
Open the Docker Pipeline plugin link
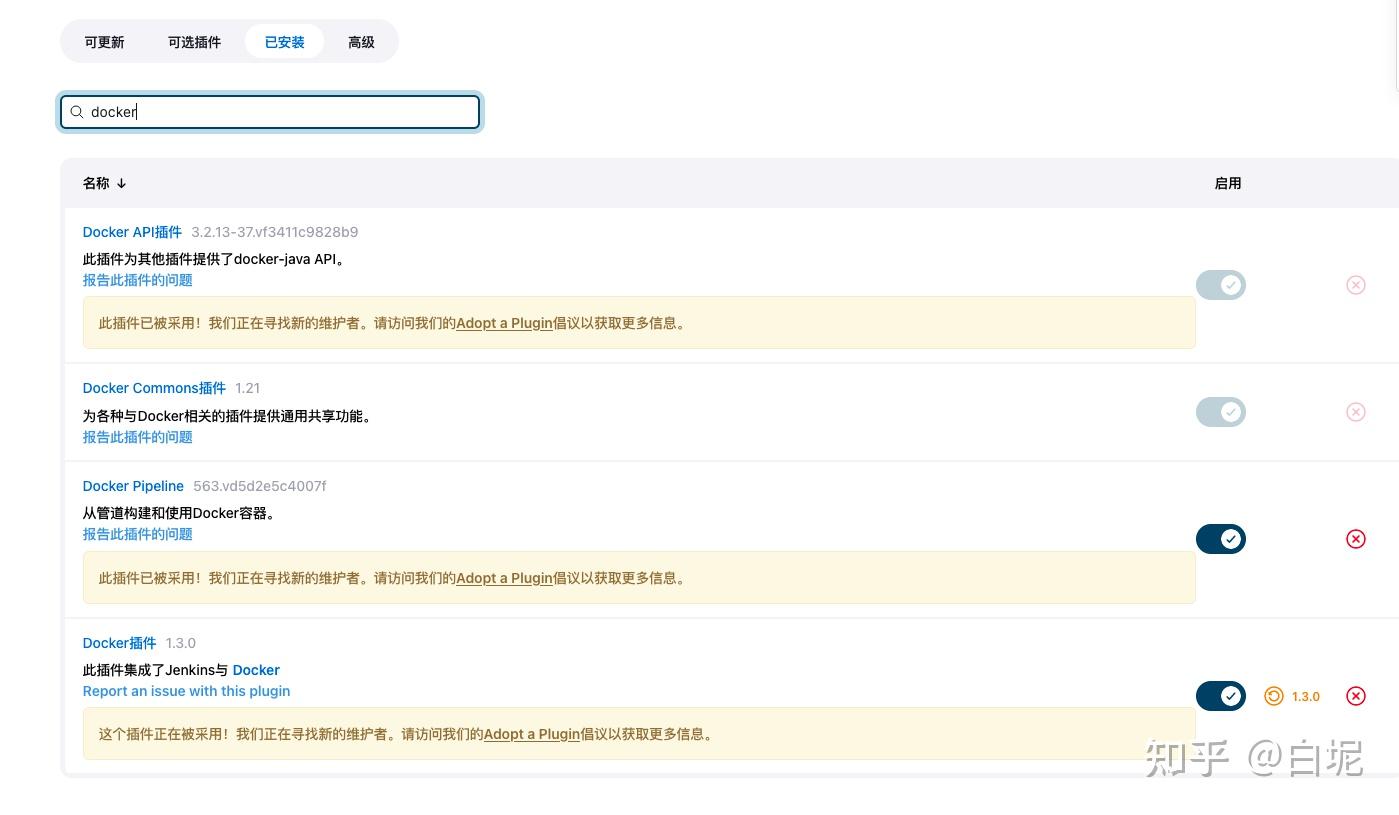tap(133, 486)
